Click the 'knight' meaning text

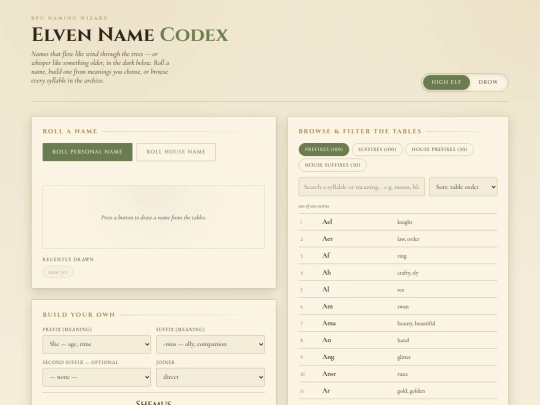point(405,222)
